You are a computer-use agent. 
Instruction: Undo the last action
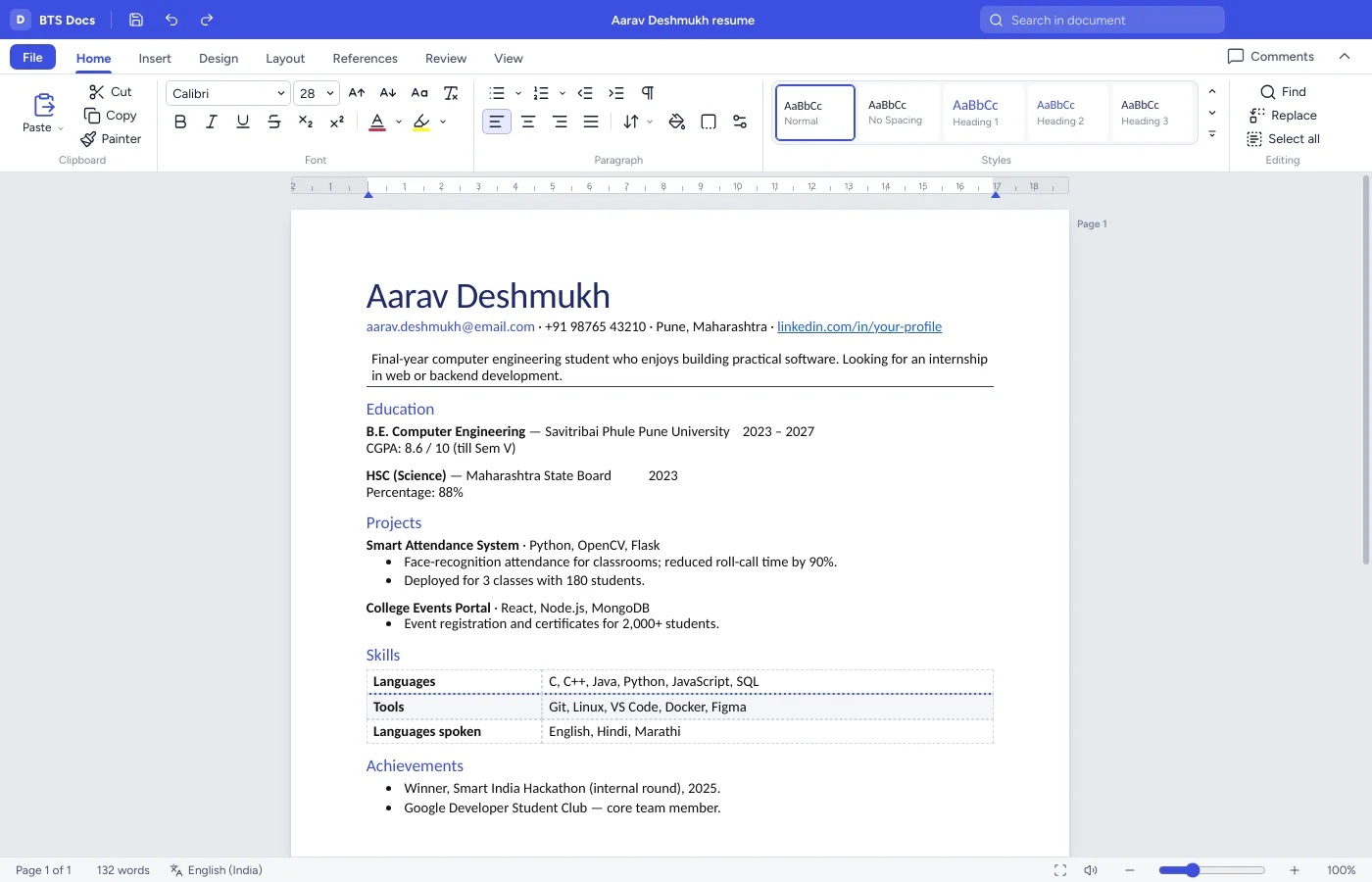(x=171, y=20)
